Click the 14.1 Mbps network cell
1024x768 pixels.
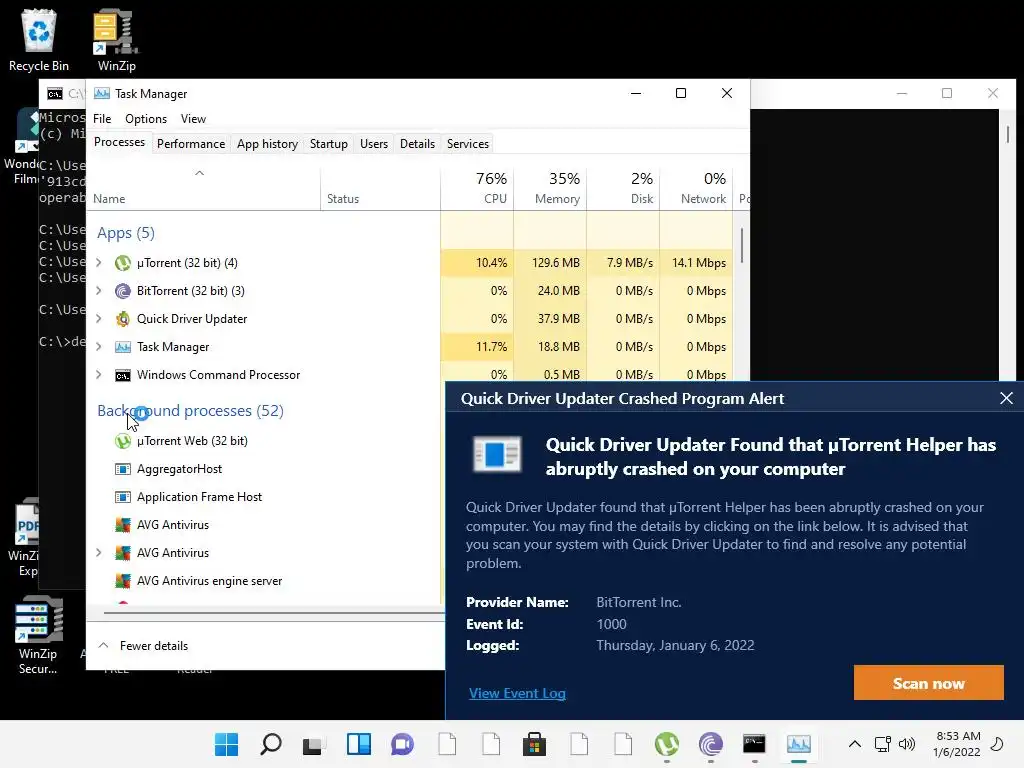click(x=697, y=263)
